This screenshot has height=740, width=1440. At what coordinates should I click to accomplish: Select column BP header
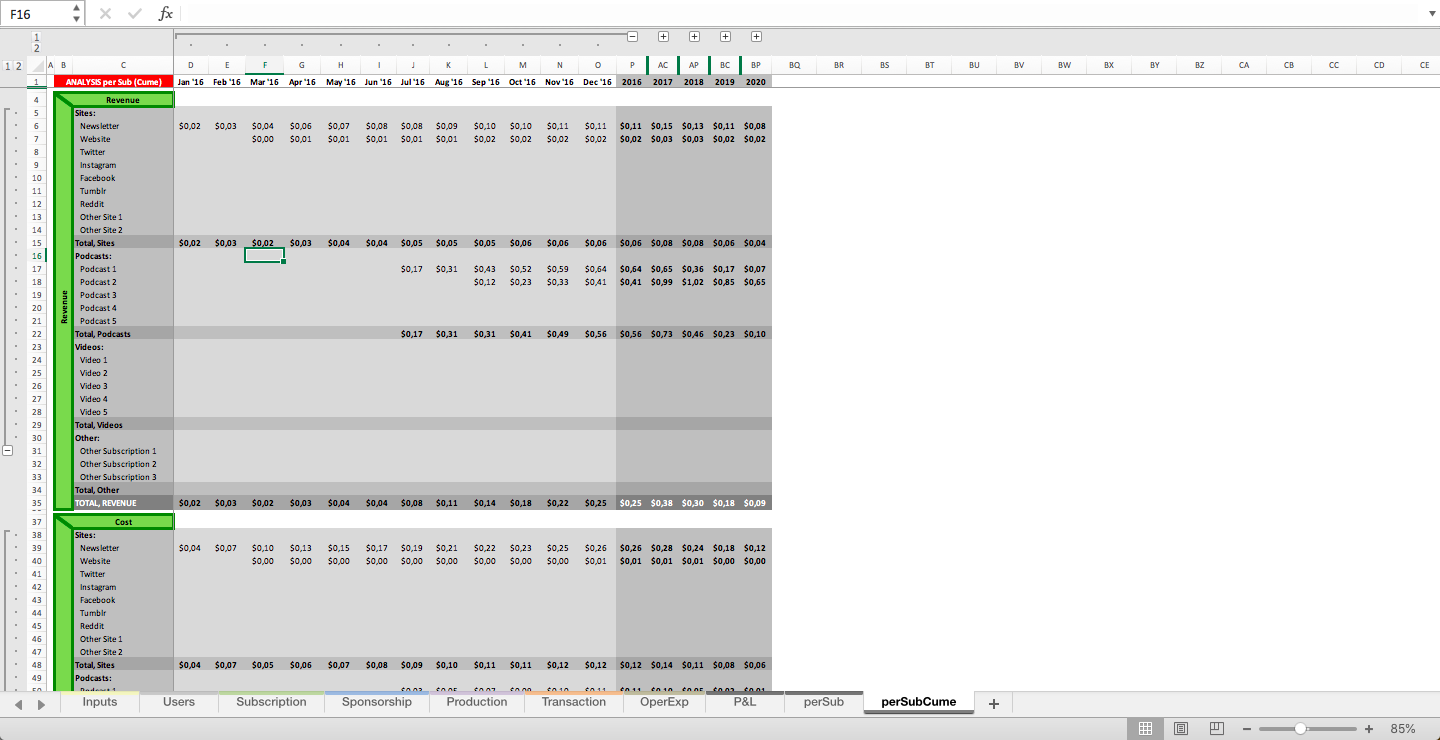click(x=756, y=65)
